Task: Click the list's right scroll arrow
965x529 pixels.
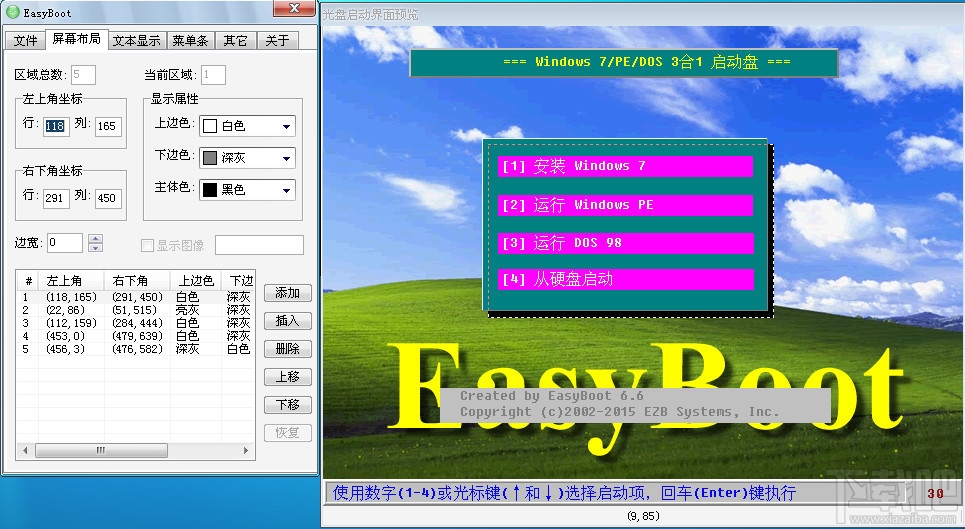Action: [246, 450]
